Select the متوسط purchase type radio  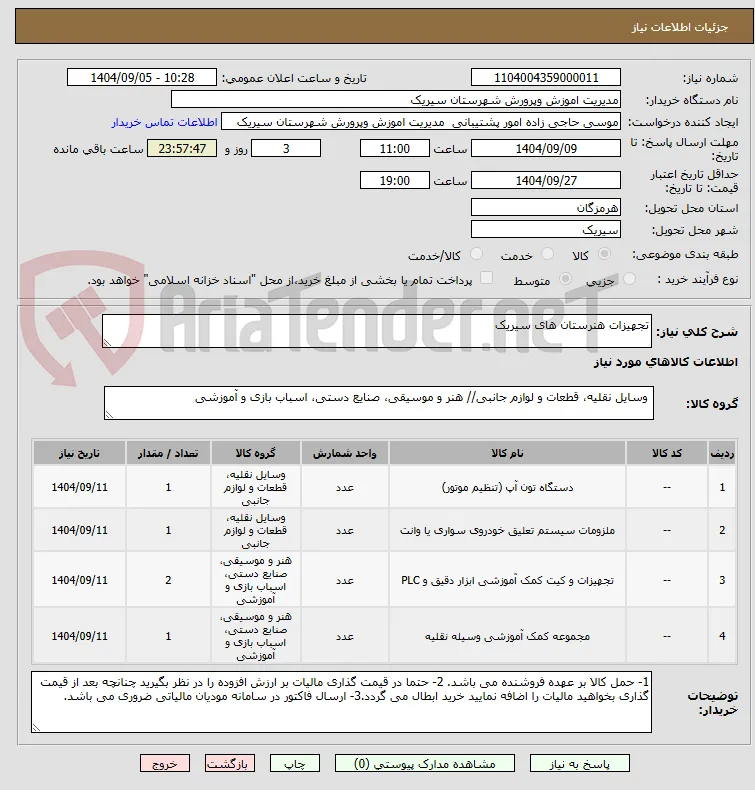[x=566, y=279]
